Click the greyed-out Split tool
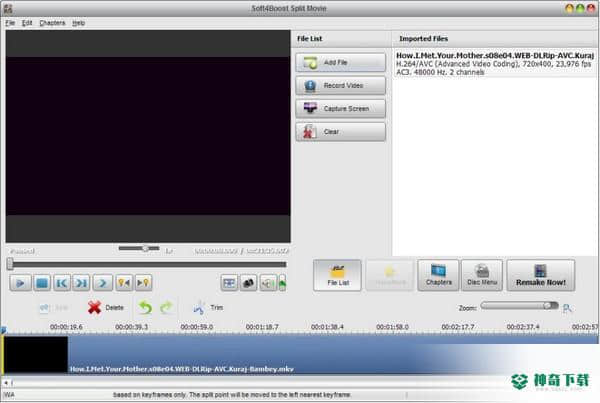Screen dimensions: 600x403 pos(54,308)
